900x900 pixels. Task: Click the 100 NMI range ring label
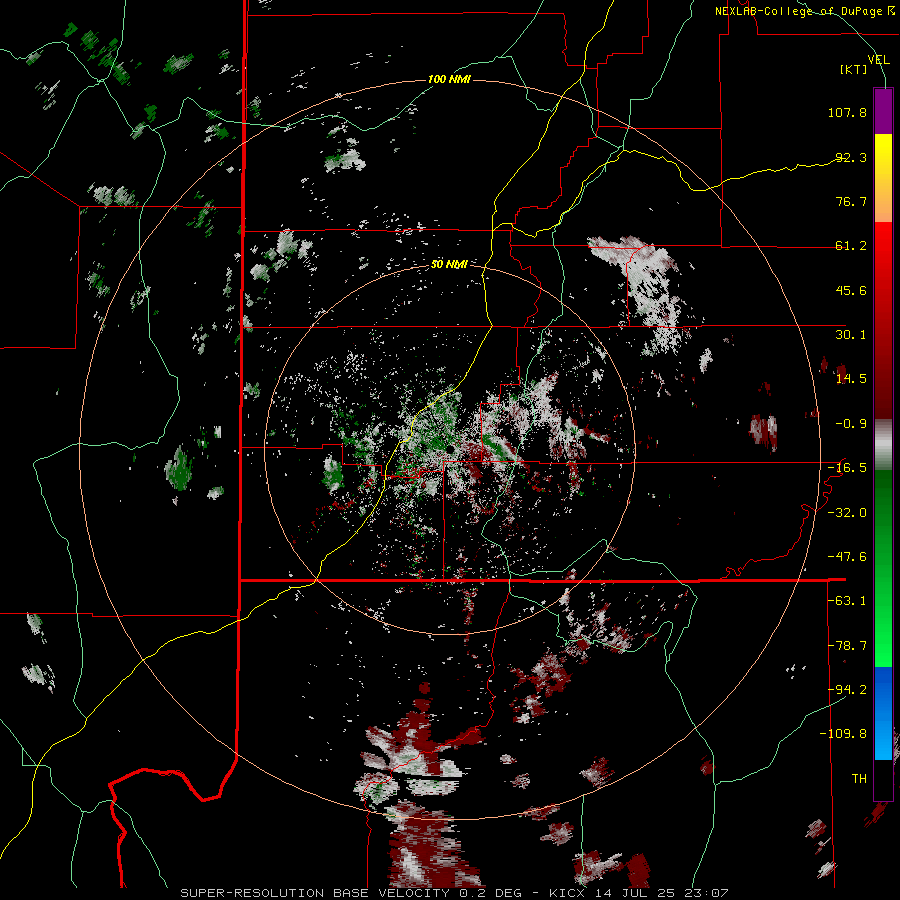(x=449, y=79)
